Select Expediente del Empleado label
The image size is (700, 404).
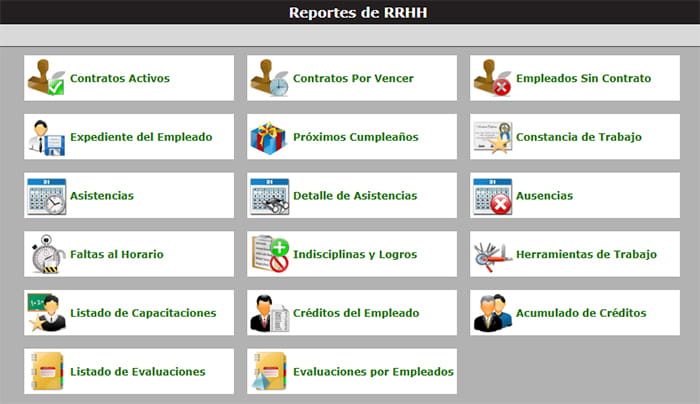[x=141, y=137]
